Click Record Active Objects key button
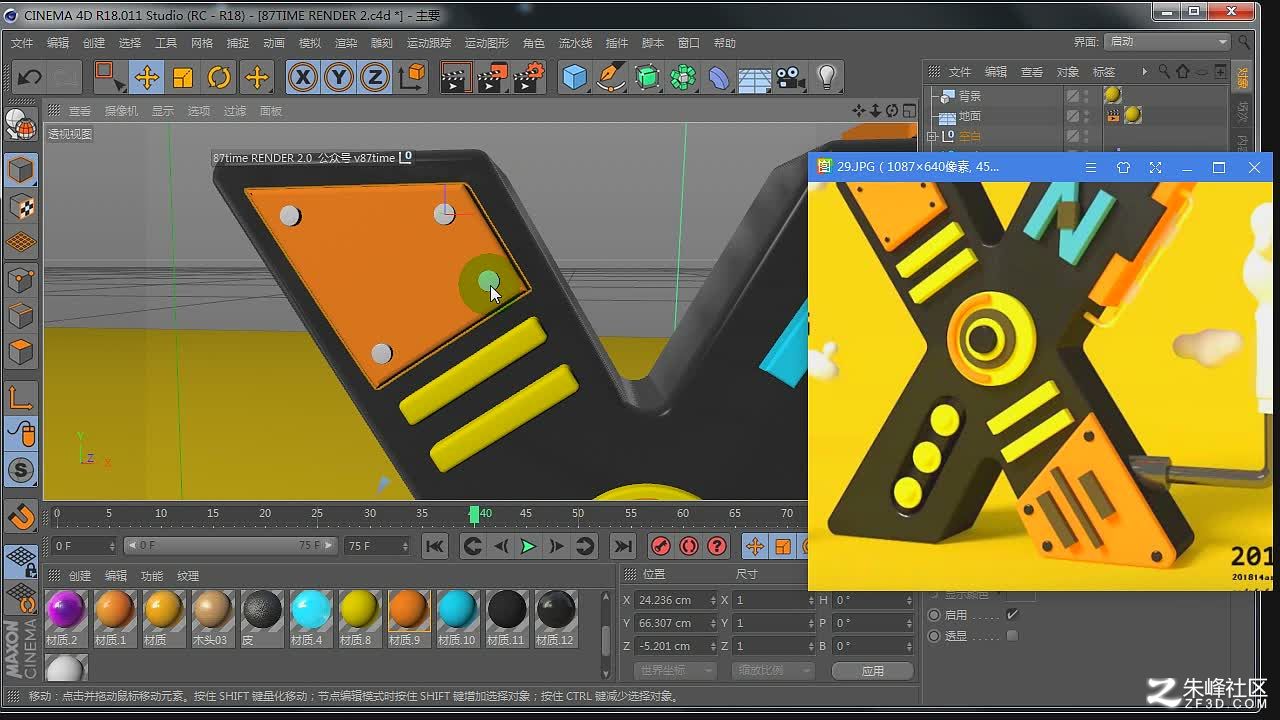 [661, 546]
